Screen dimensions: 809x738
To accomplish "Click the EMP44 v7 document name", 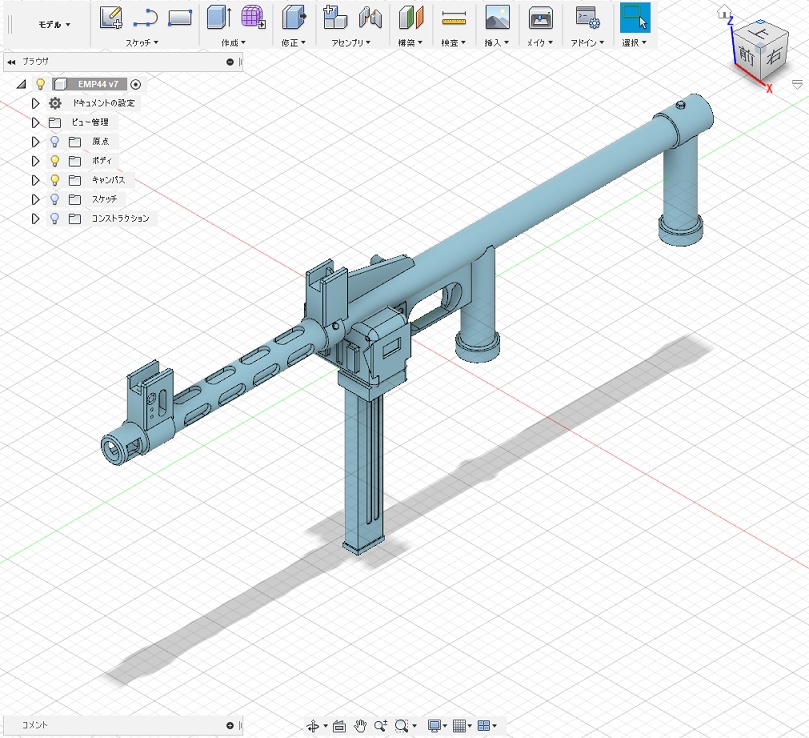I will (99, 85).
